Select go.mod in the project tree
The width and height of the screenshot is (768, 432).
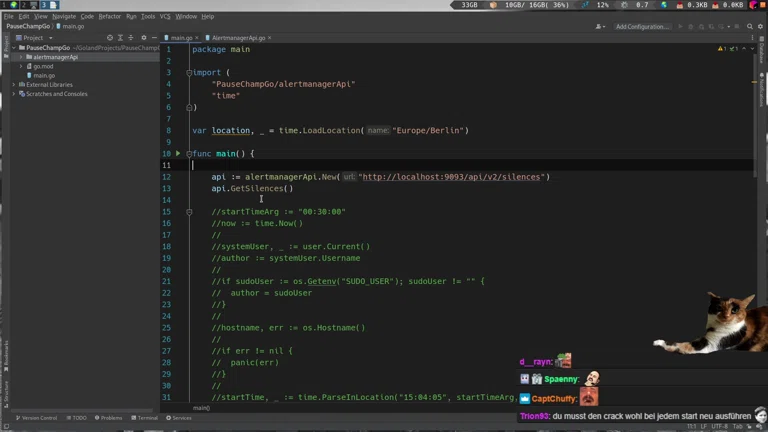pos(43,66)
